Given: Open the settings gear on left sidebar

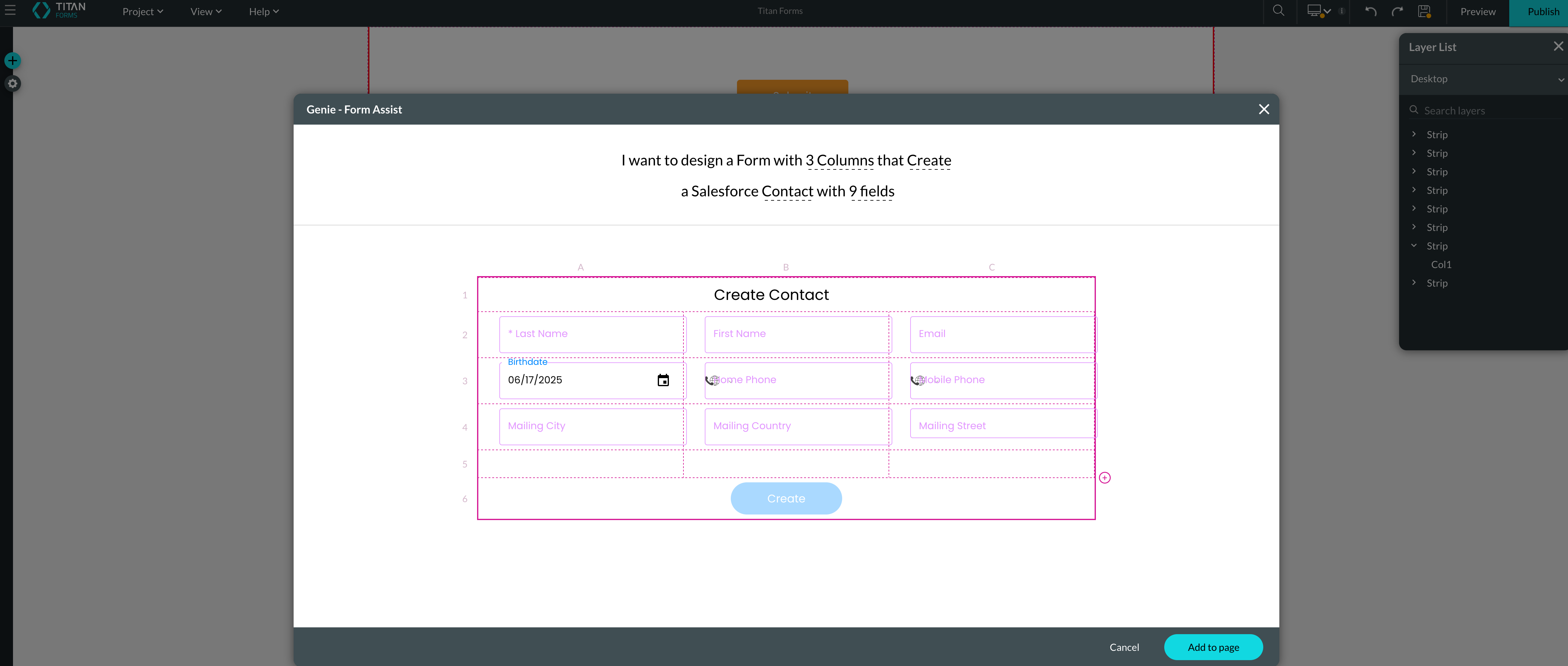Looking at the screenshot, I should tap(13, 83).
